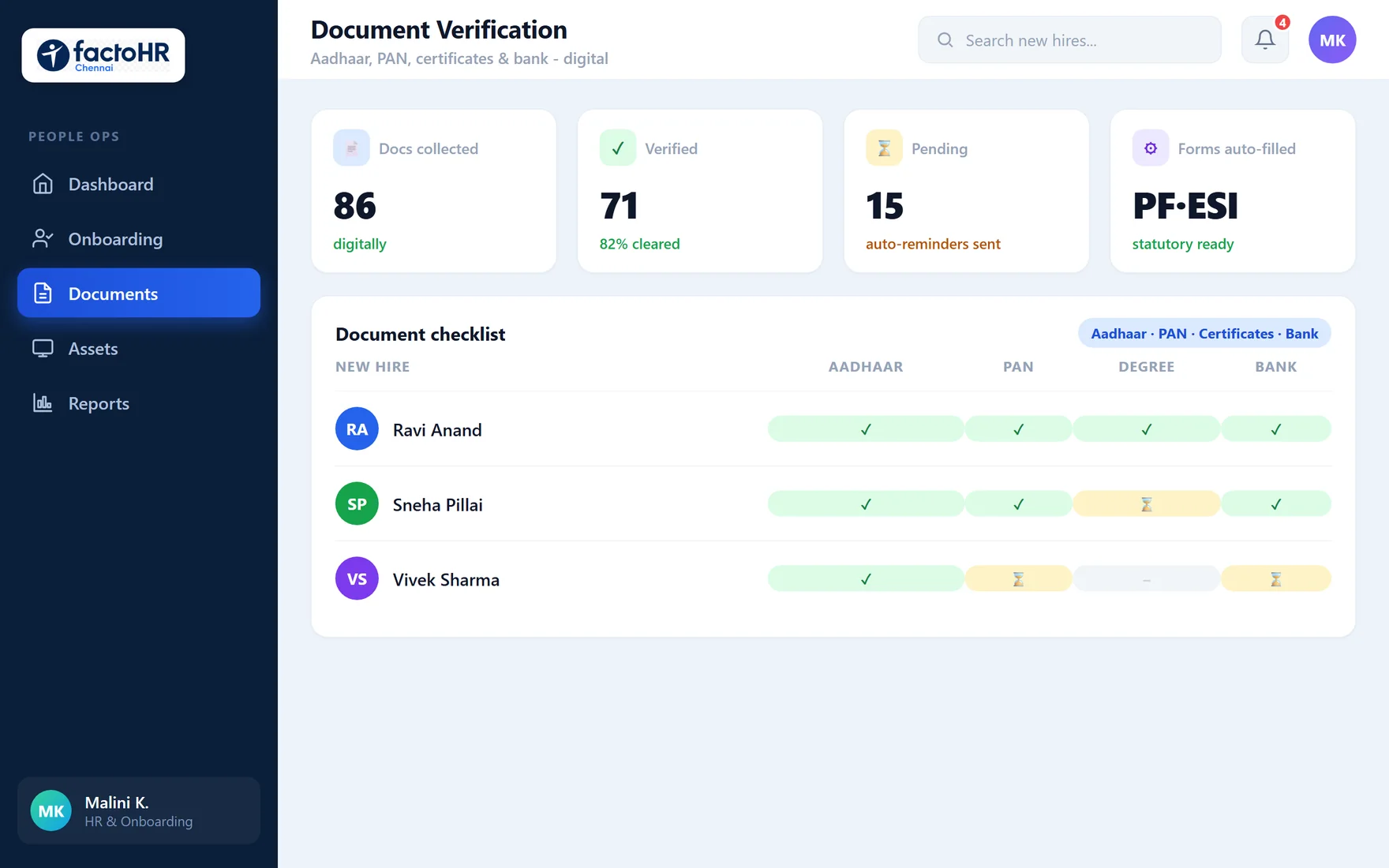Click 'auto-reminders sent' text
Screen dimensions: 1389x868
[933, 244]
